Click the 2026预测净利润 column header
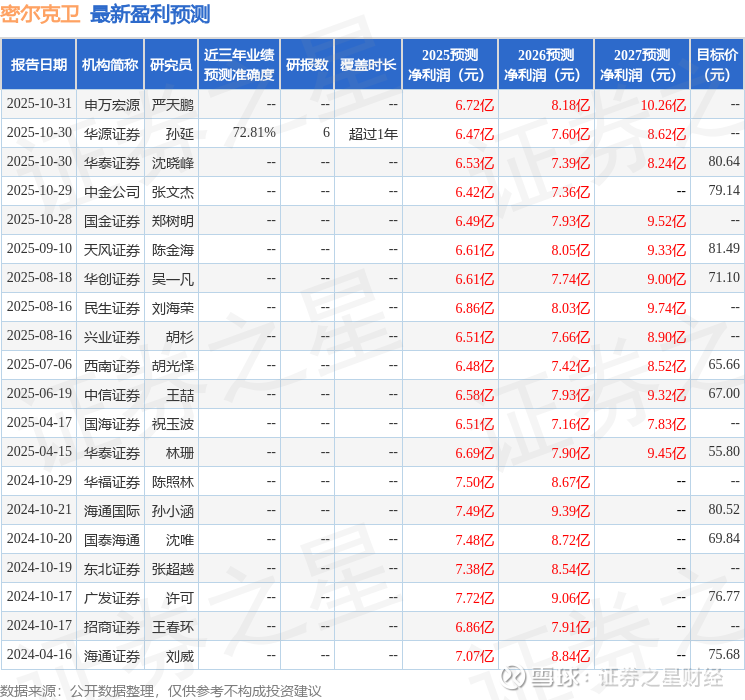Screen dimensions: 745x700 pyautogui.click(x=546, y=65)
